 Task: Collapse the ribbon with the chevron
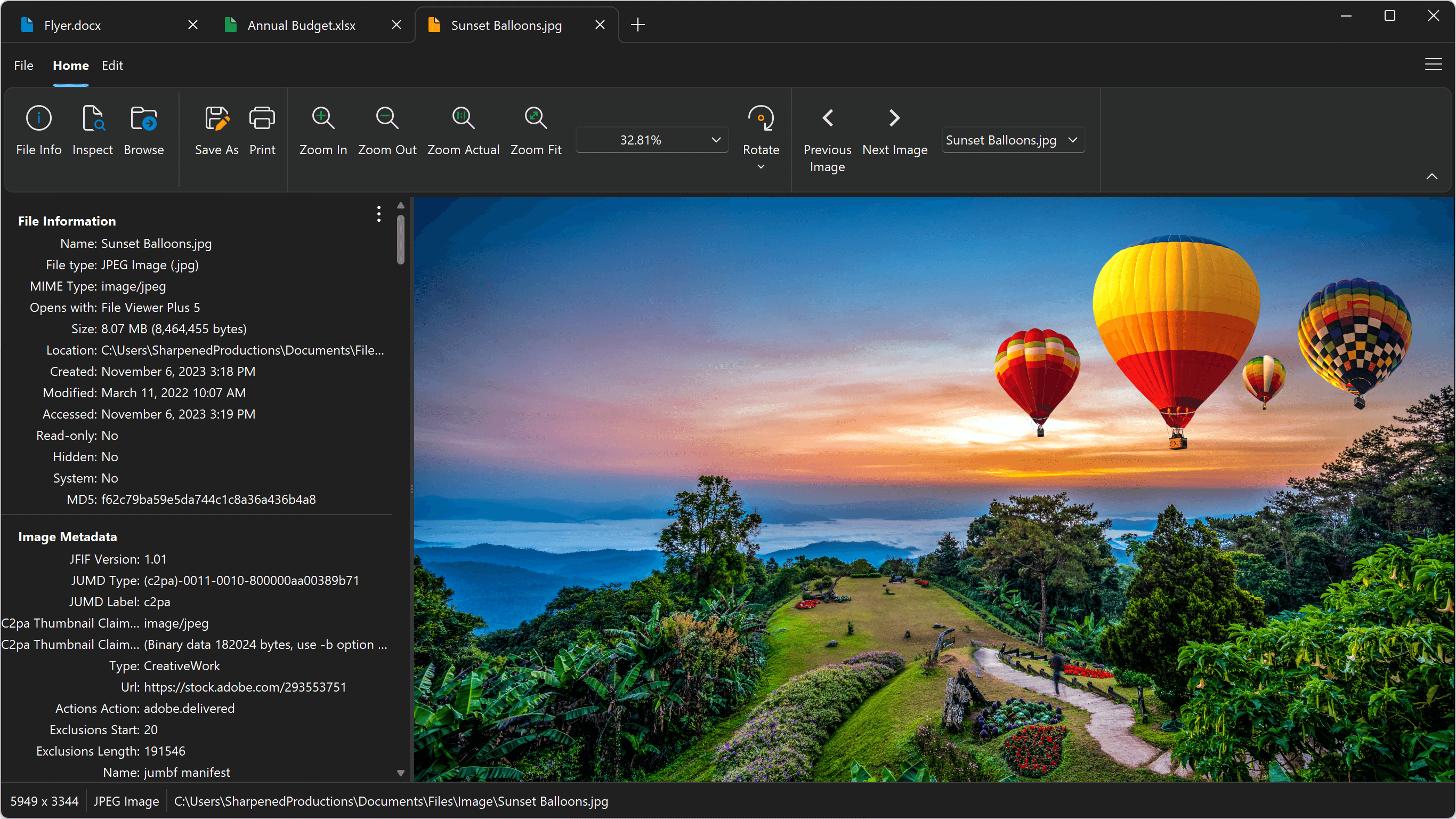pyautogui.click(x=1432, y=176)
